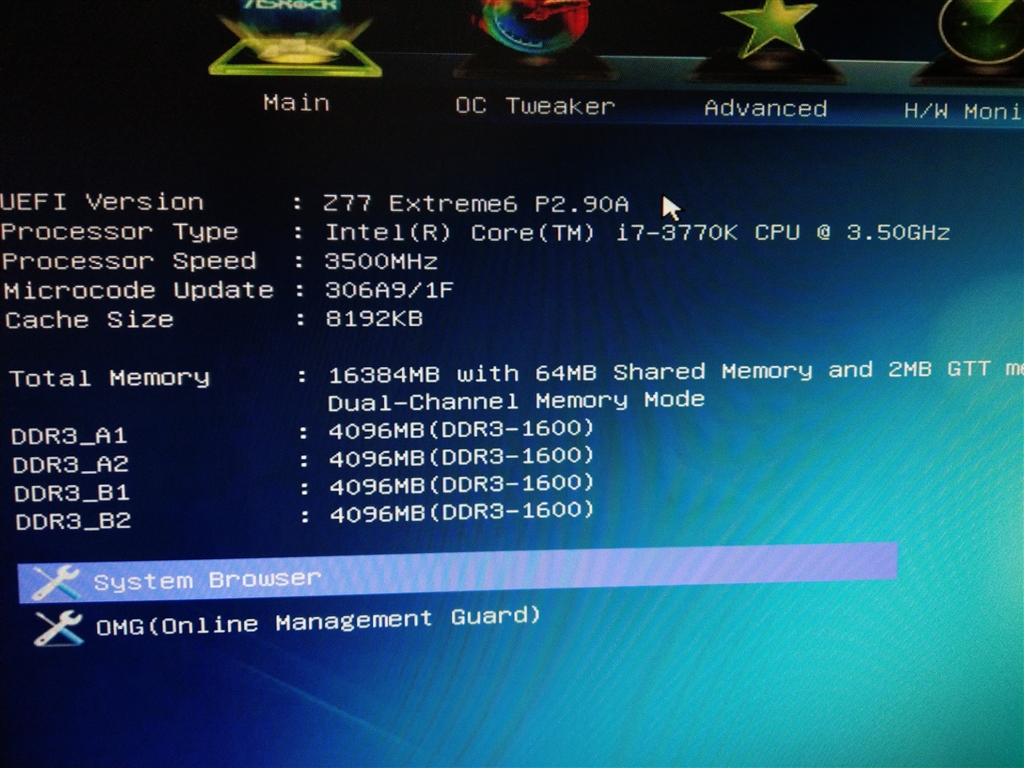
Task: Click the Processor Type label
Action: (x=120, y=231)
